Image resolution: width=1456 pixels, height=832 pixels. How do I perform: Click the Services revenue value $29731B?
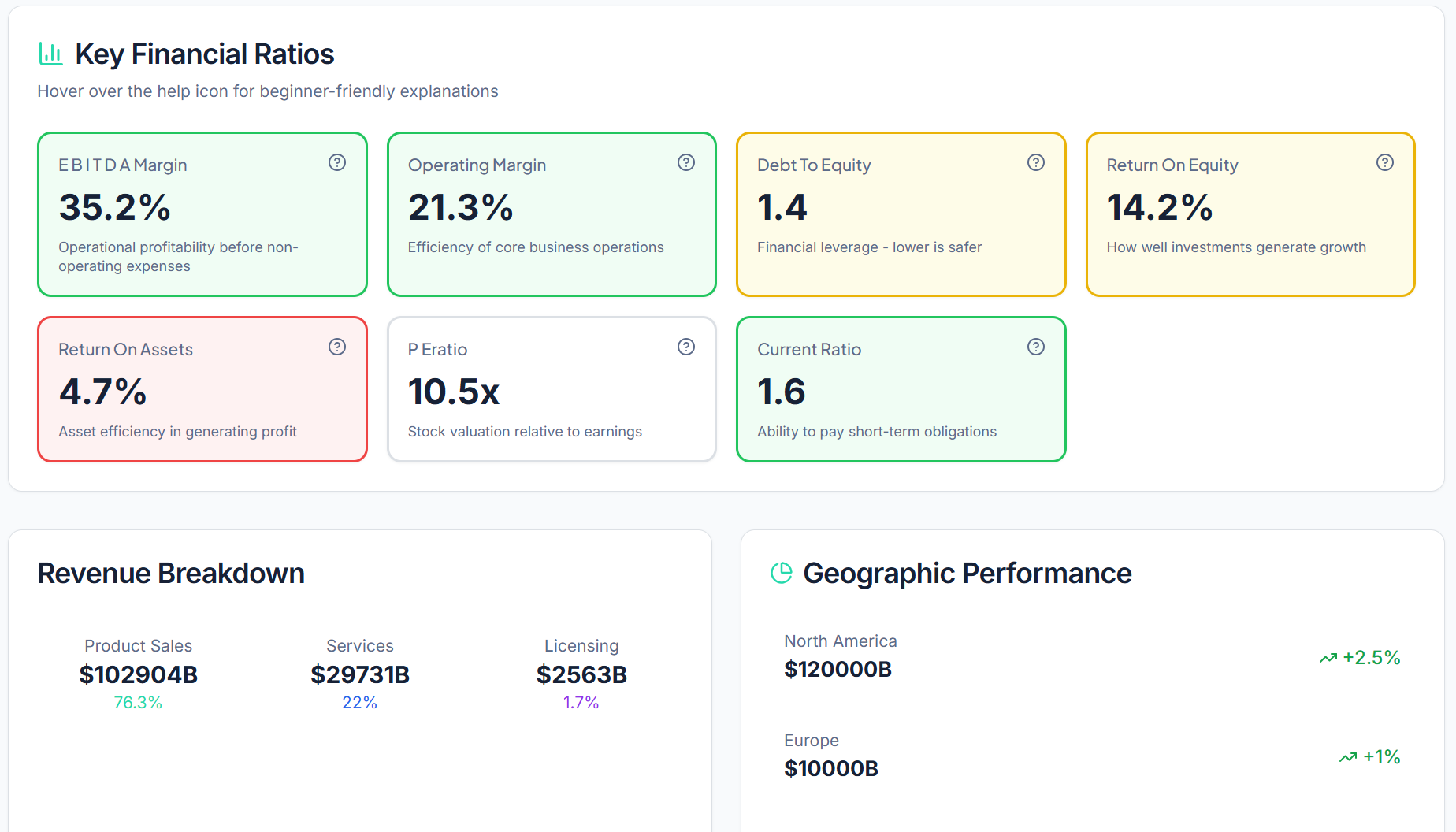tap(359, 674)
